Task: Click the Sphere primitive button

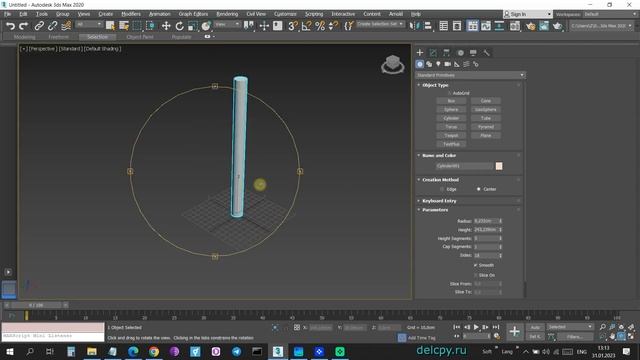Action: coord(451,109)
